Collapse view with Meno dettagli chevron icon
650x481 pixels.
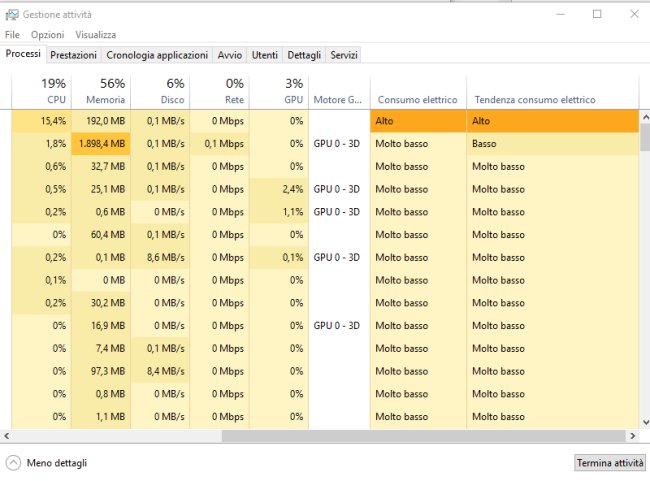[13, 463]
